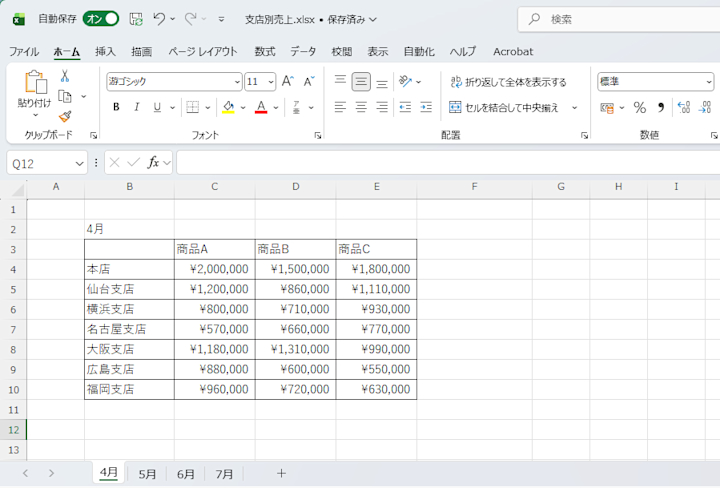
Task: Click the accounting currency format icon
Action: click(x=607, y=108)
